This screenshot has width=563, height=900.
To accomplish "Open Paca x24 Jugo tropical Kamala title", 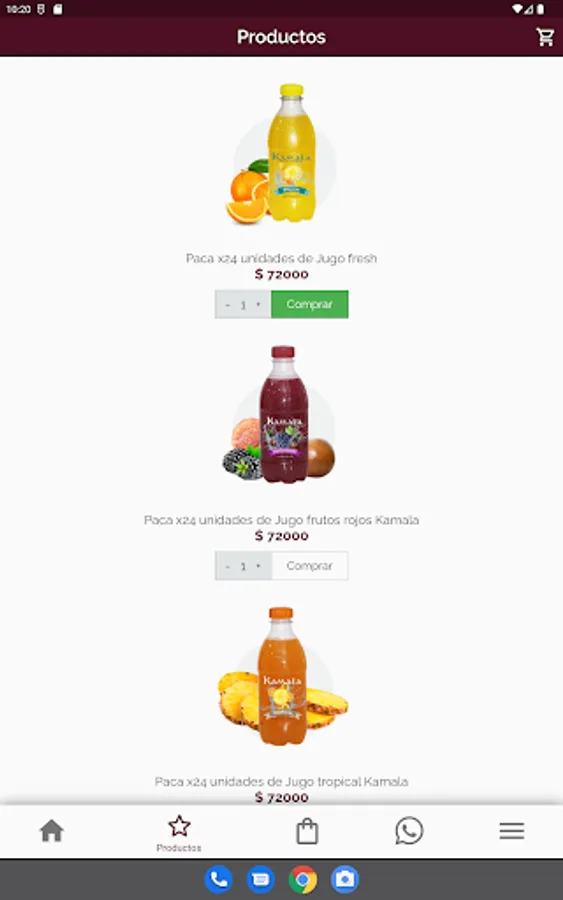I will [281, 782].
